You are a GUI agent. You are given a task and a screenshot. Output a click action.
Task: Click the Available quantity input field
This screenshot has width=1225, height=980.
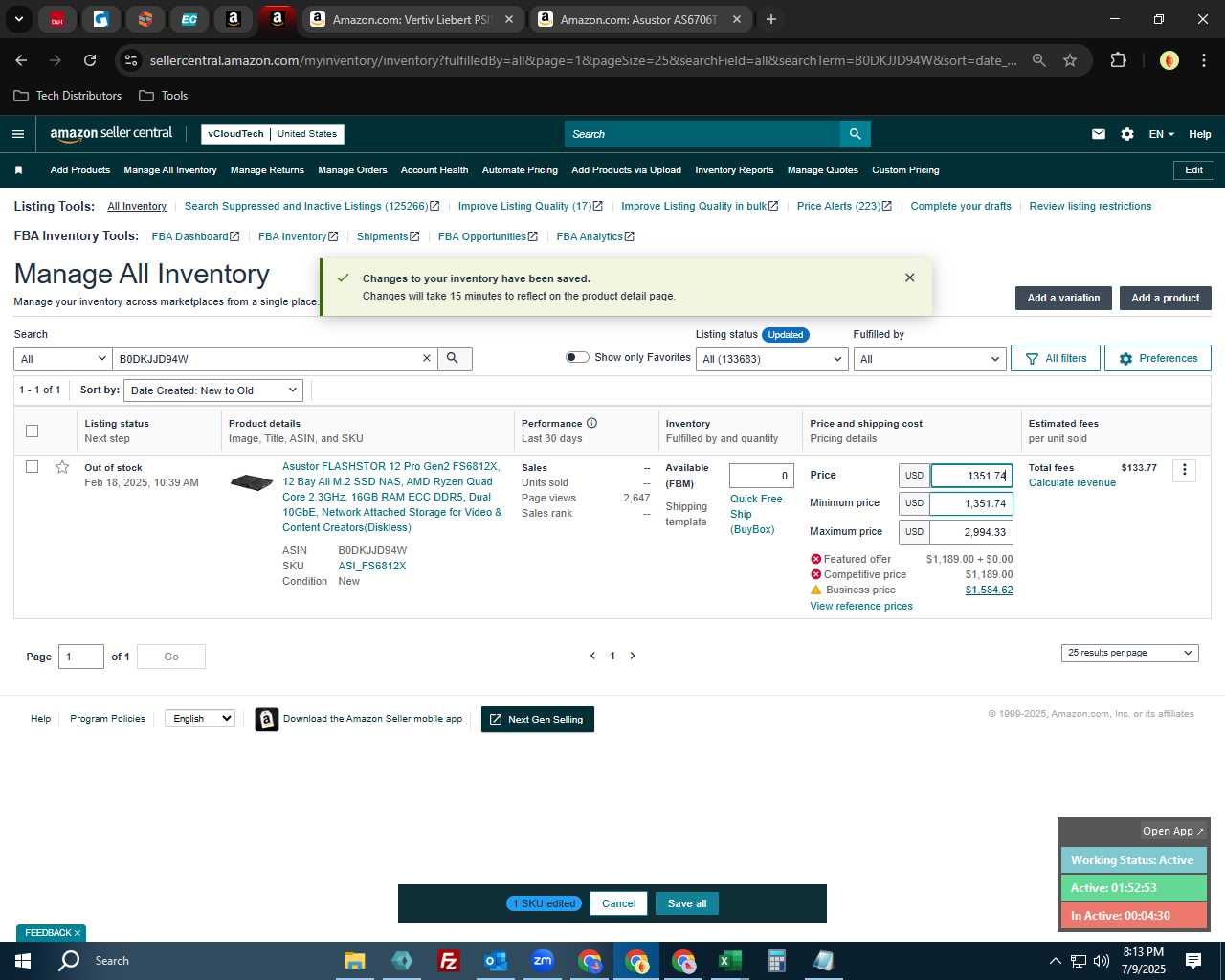[x=762, y=476]
